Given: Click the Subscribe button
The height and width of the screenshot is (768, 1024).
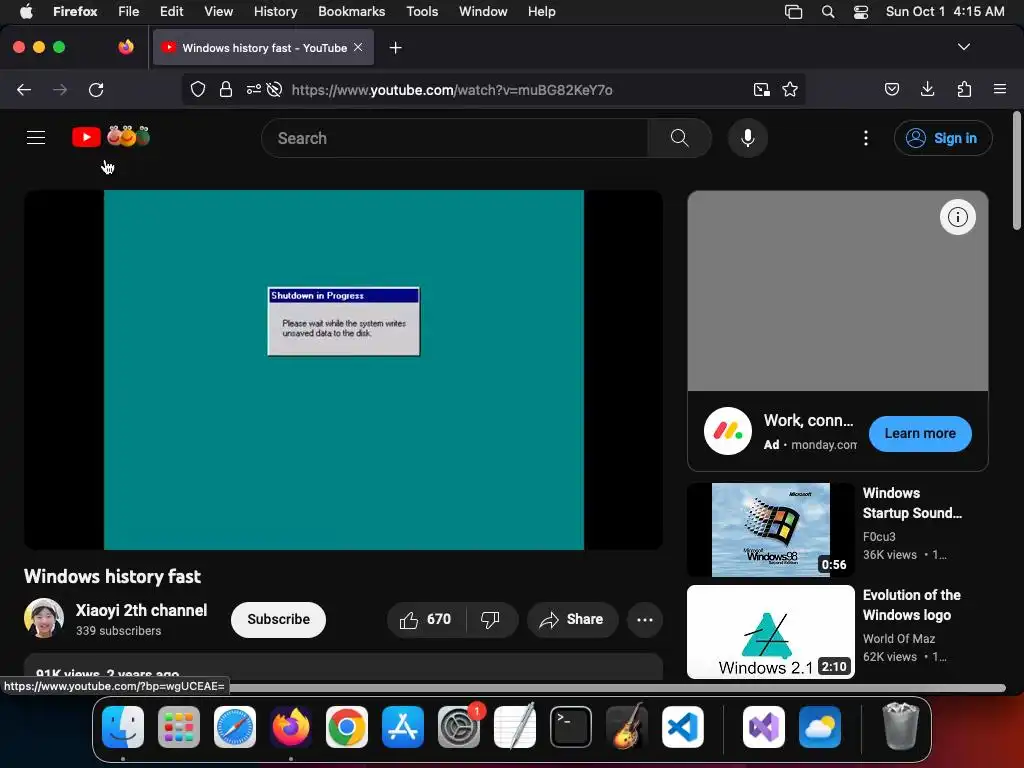Looking at the screenshot, I should coord(278,619).
